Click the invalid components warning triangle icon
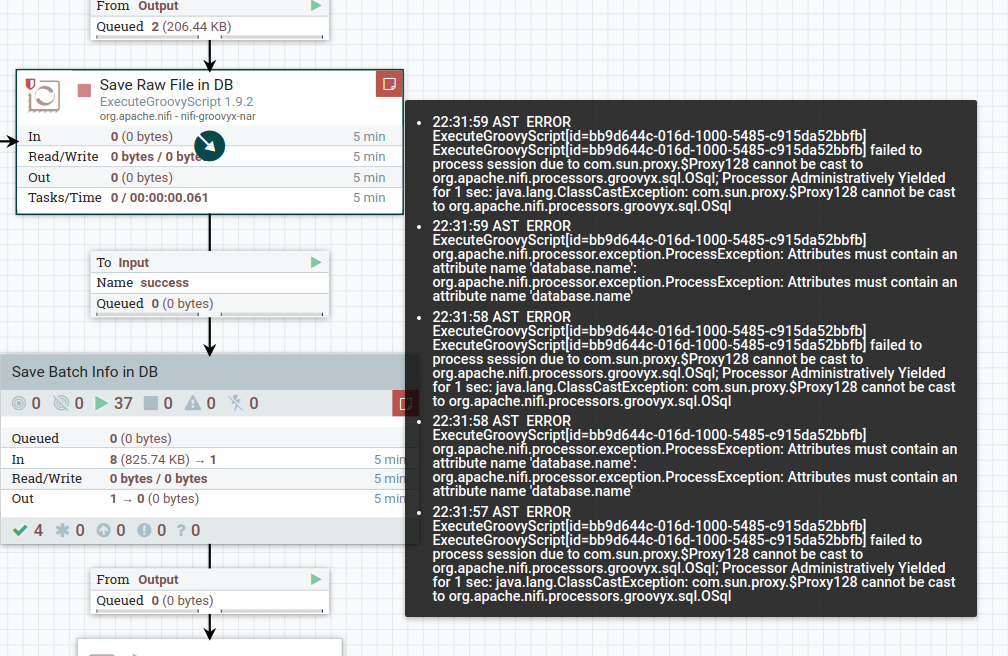The height and width of the screenshot is (656, 1008). pyautogui.click(x=193, y=403)
